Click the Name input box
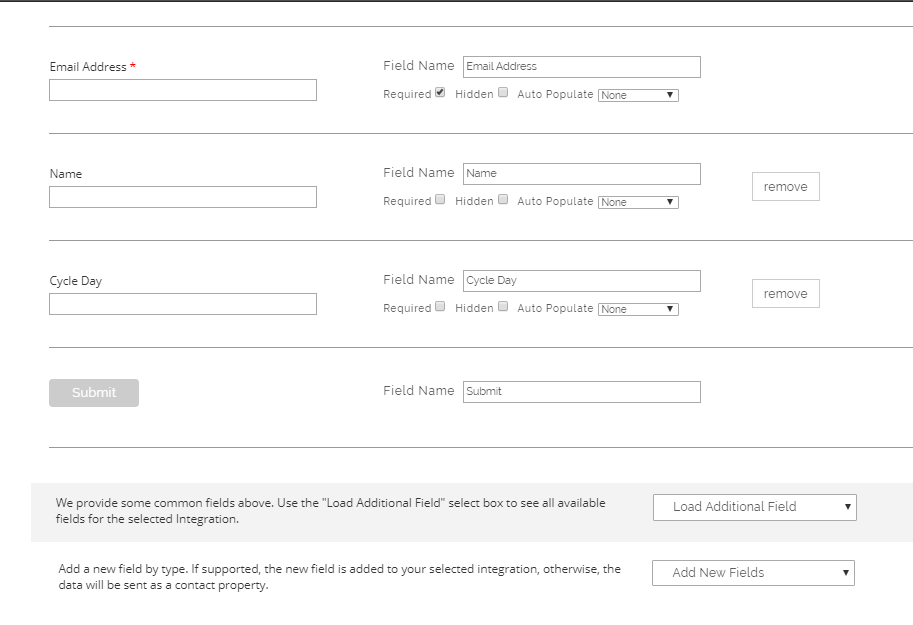This screenshot has width=913, height=625. pyautogui.click(x=182, y=196)
